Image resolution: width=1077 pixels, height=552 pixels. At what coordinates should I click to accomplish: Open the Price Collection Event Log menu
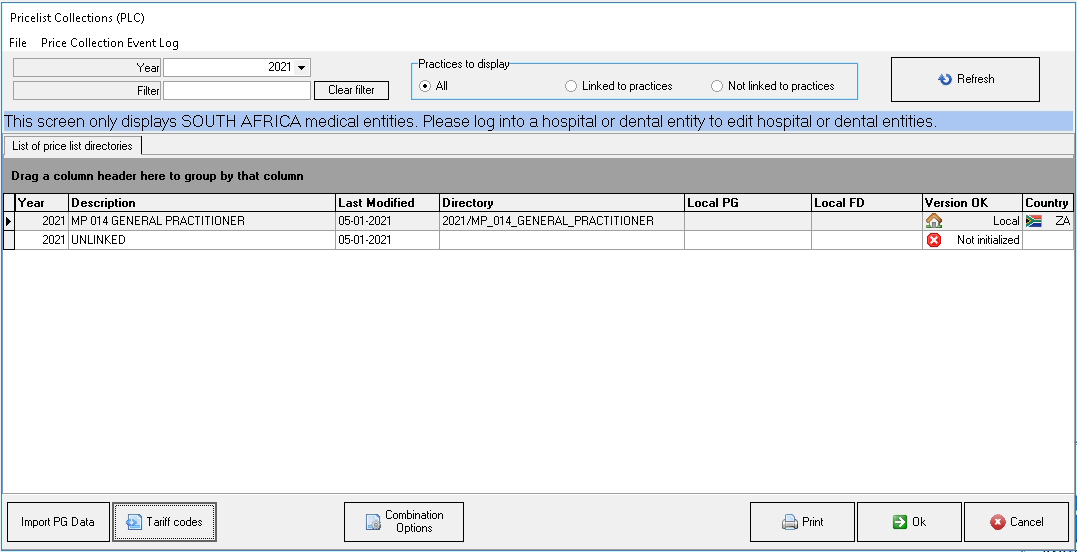pyautogui.click(x=110, y=43)
